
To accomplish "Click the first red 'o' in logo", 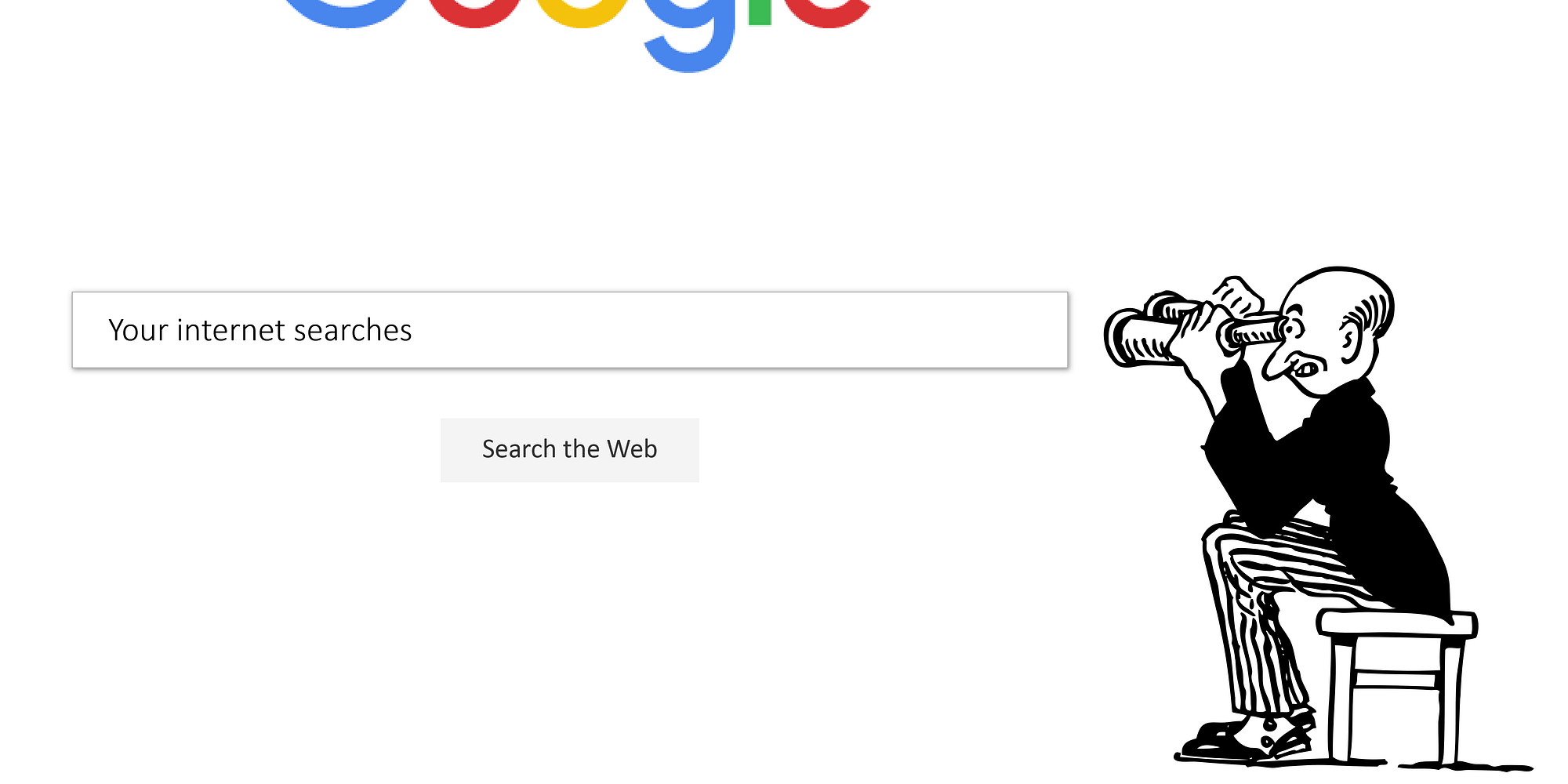I will click(476, 14).
